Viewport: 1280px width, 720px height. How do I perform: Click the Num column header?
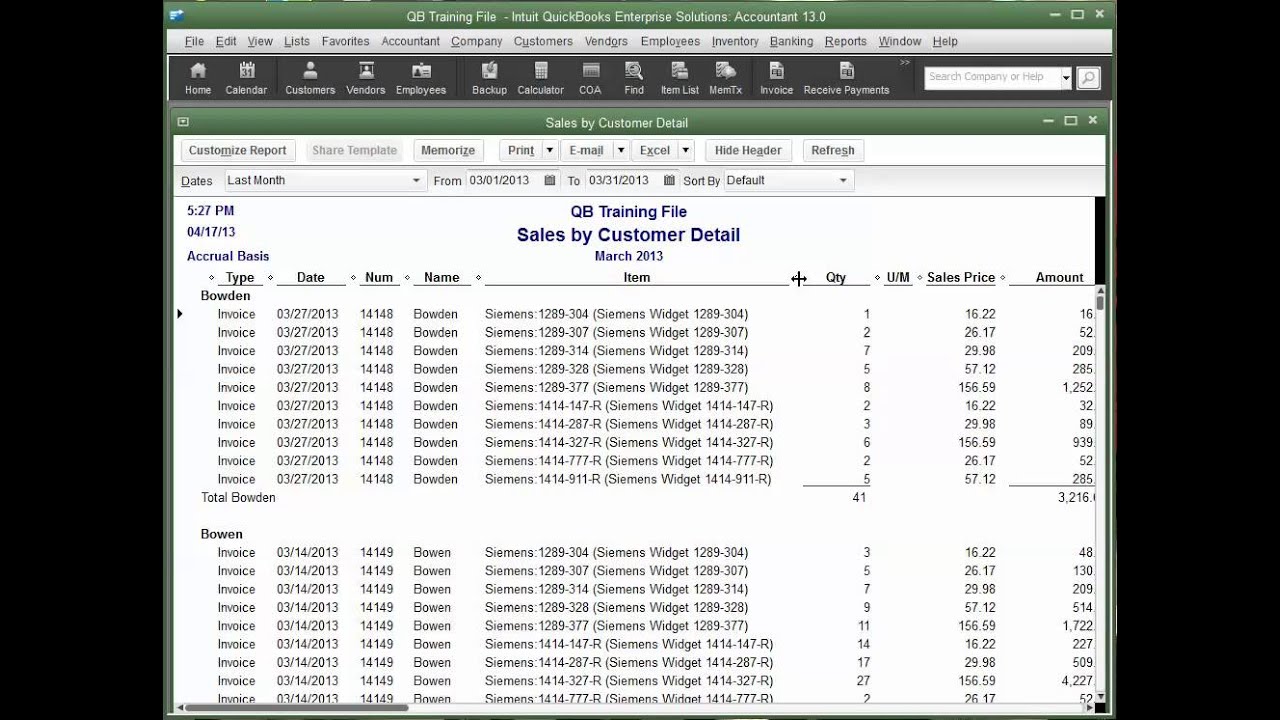click(x=379, y=277)
